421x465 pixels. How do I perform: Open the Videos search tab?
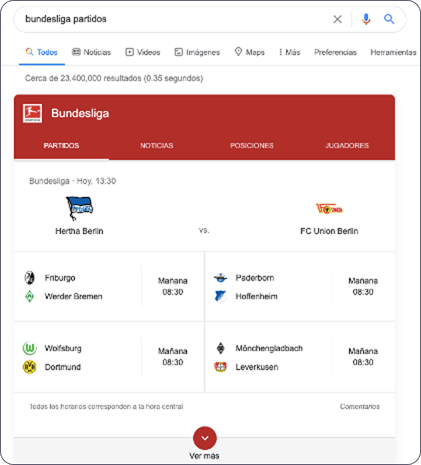(x=143, y=52)
